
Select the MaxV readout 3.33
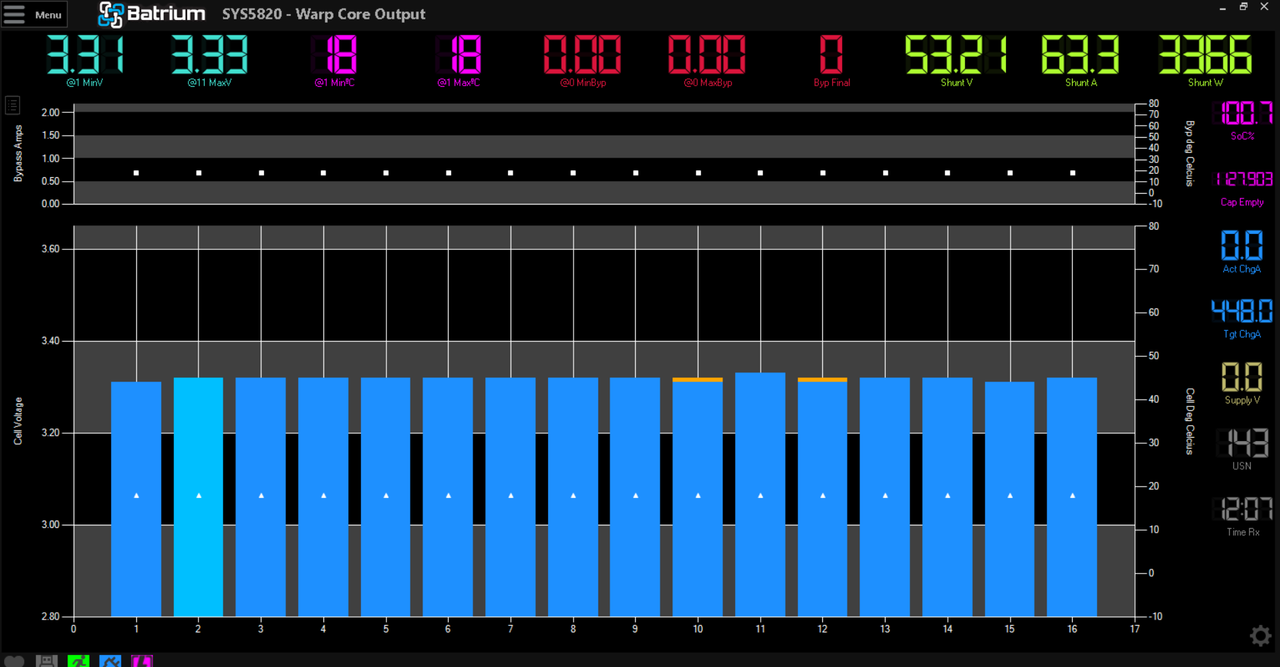210,55
